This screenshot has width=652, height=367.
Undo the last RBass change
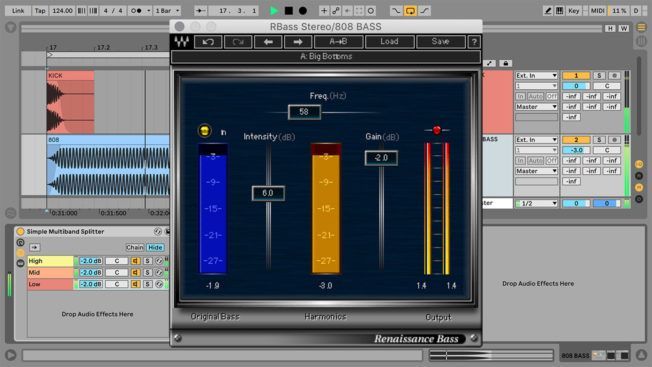pos(207,42)
